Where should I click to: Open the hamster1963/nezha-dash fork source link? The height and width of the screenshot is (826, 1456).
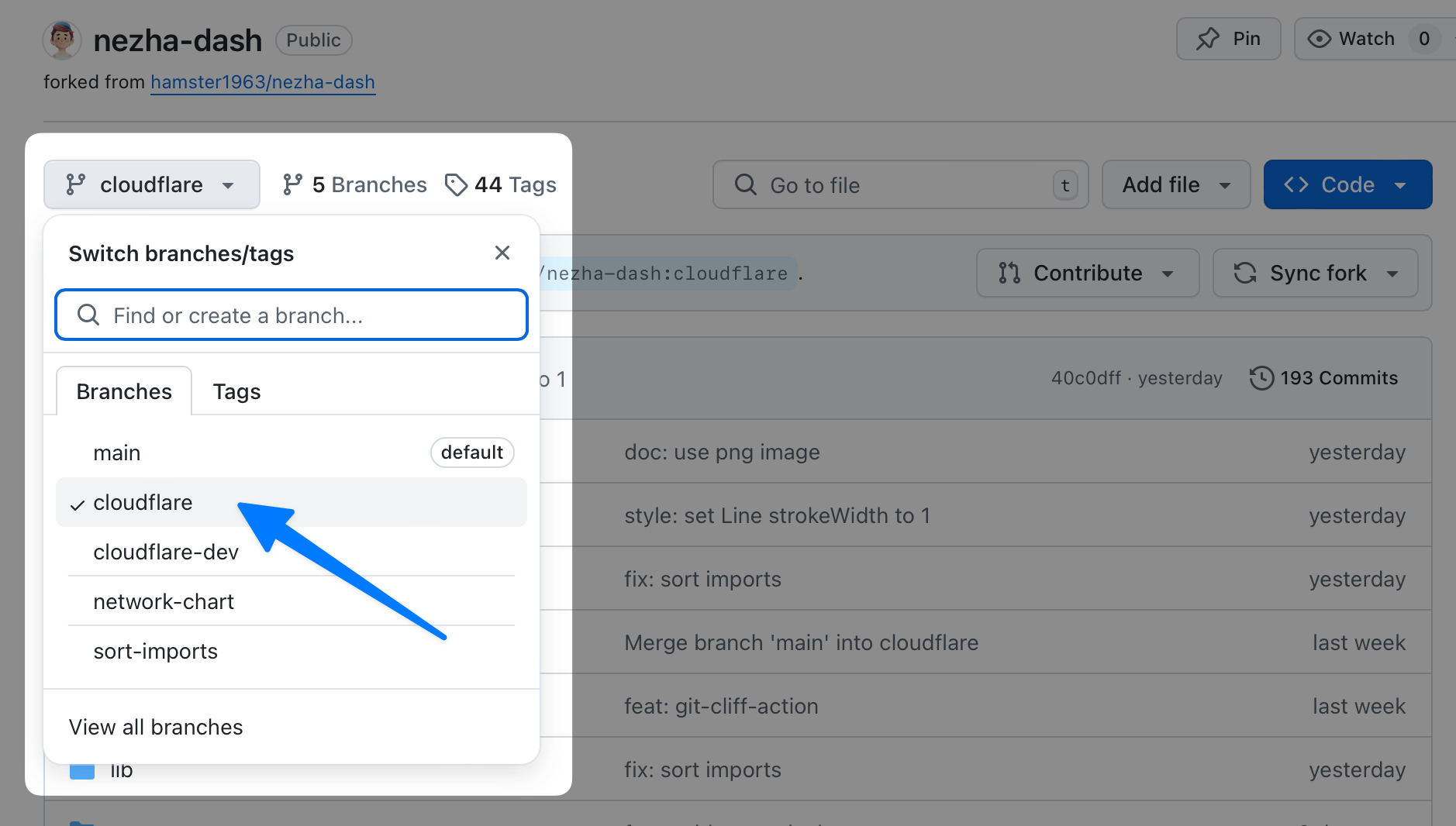262,82
